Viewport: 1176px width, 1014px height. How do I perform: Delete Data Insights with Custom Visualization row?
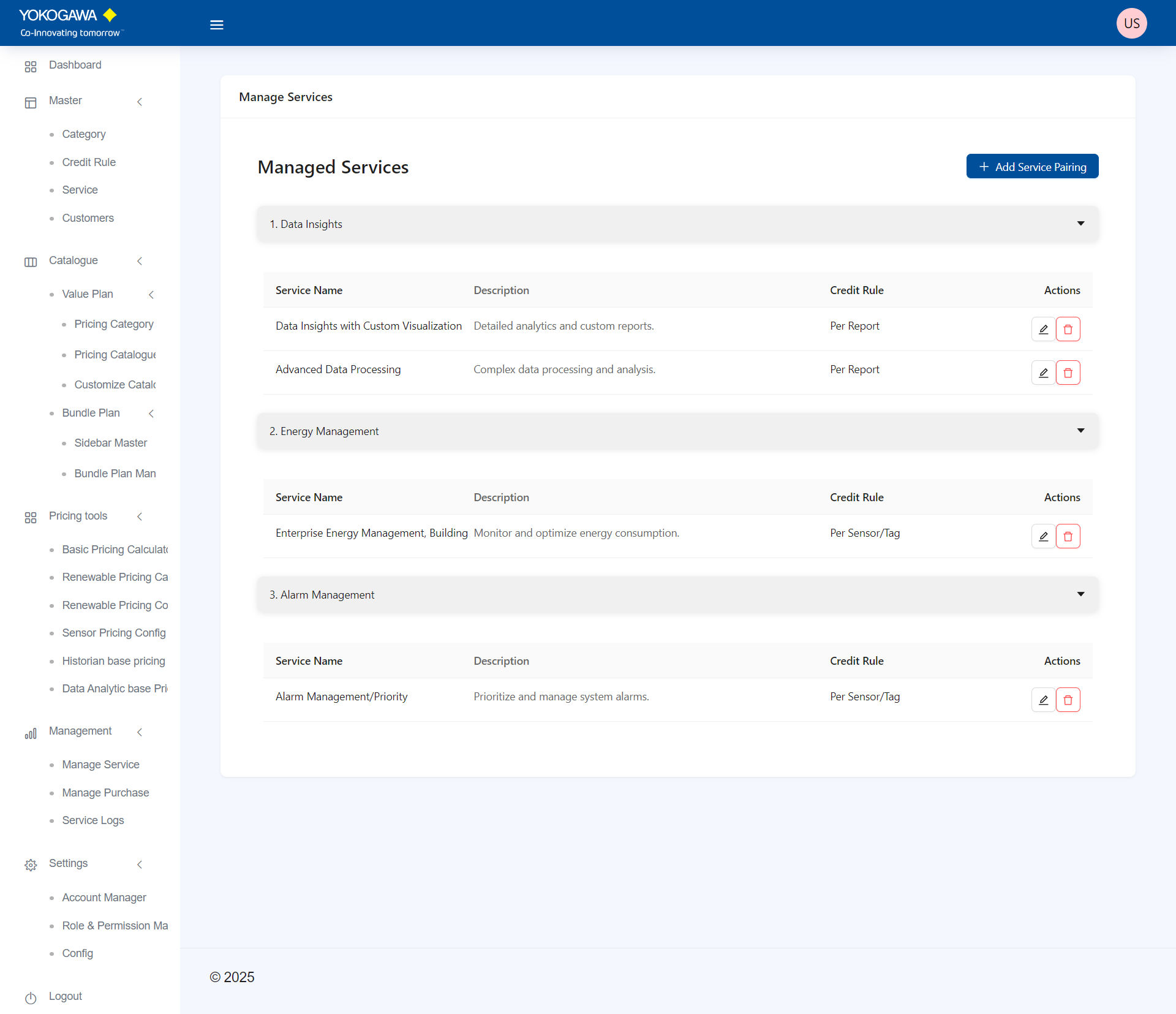click(1068, 329)
